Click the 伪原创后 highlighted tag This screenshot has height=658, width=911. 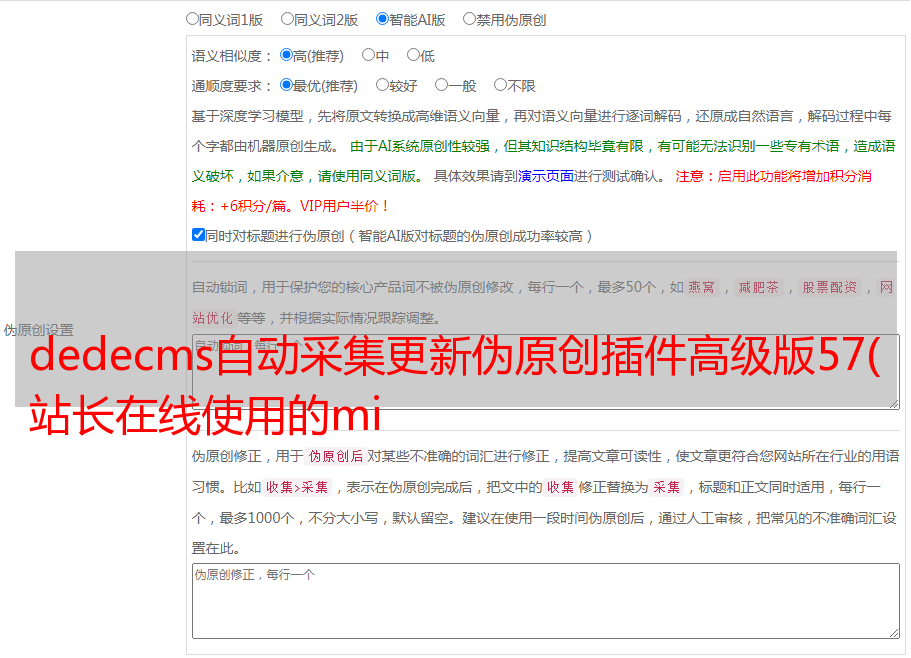[336, 456]
